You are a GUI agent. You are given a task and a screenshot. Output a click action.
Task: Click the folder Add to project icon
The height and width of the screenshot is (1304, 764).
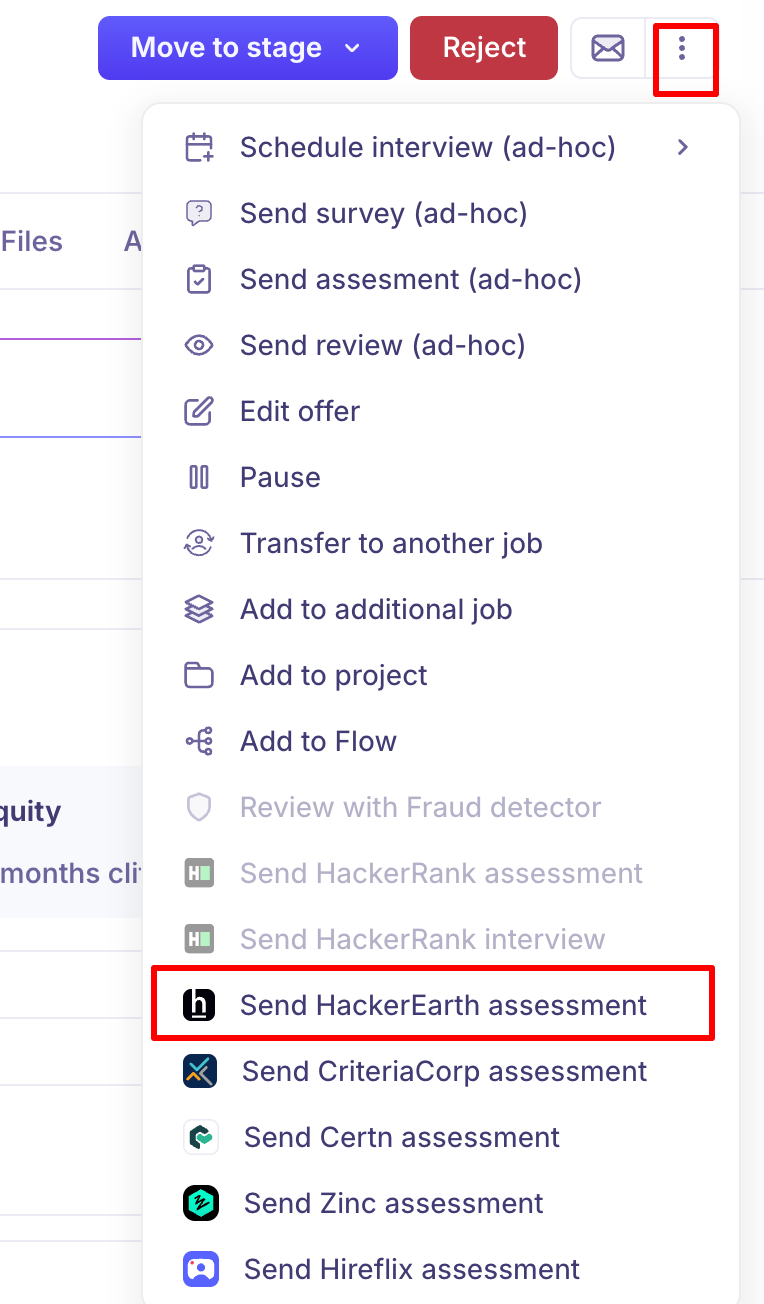pos(200,675)
